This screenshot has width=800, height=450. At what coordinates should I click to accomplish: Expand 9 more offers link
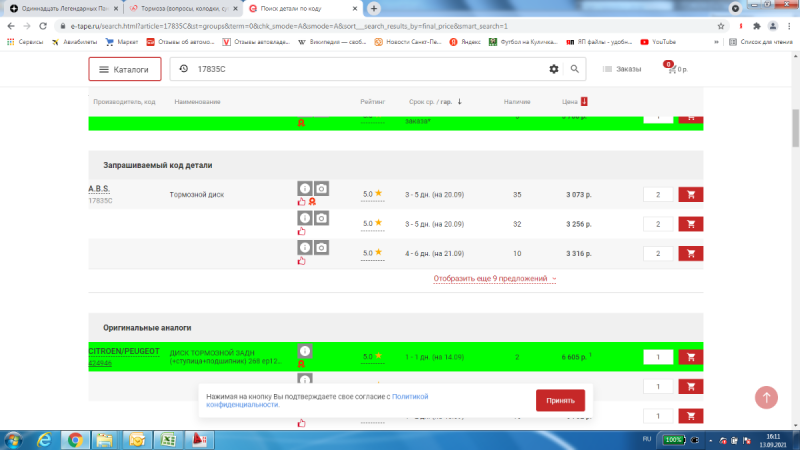(494, 278)
